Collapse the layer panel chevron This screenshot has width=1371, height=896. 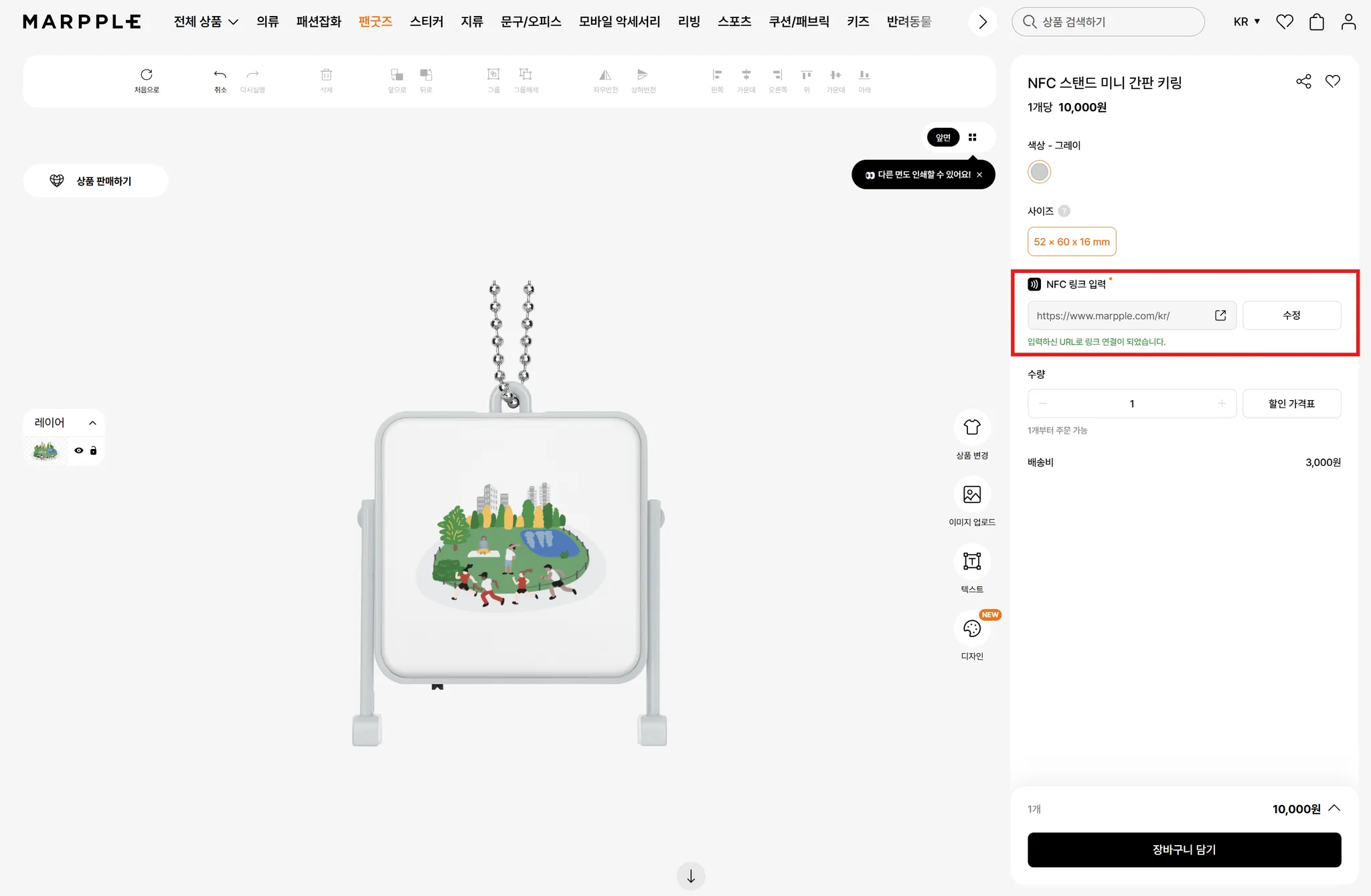[92, 423]
